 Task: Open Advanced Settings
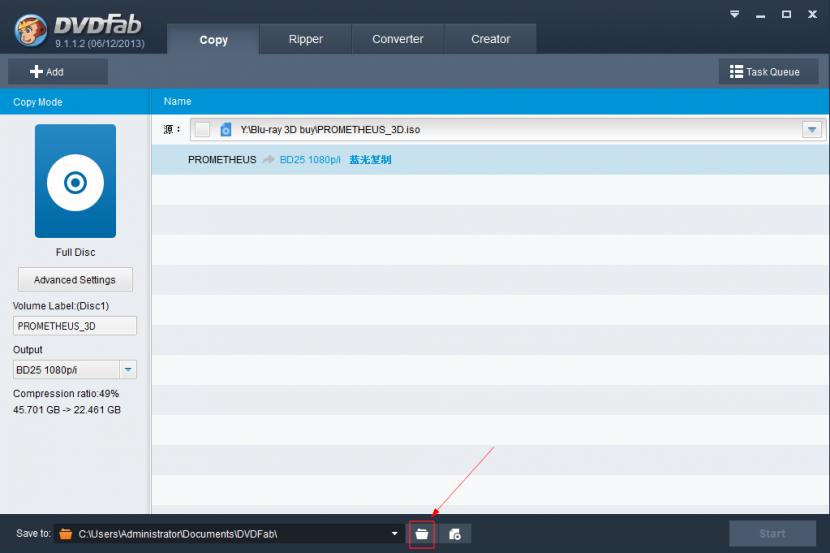click(x=75, y=280)
